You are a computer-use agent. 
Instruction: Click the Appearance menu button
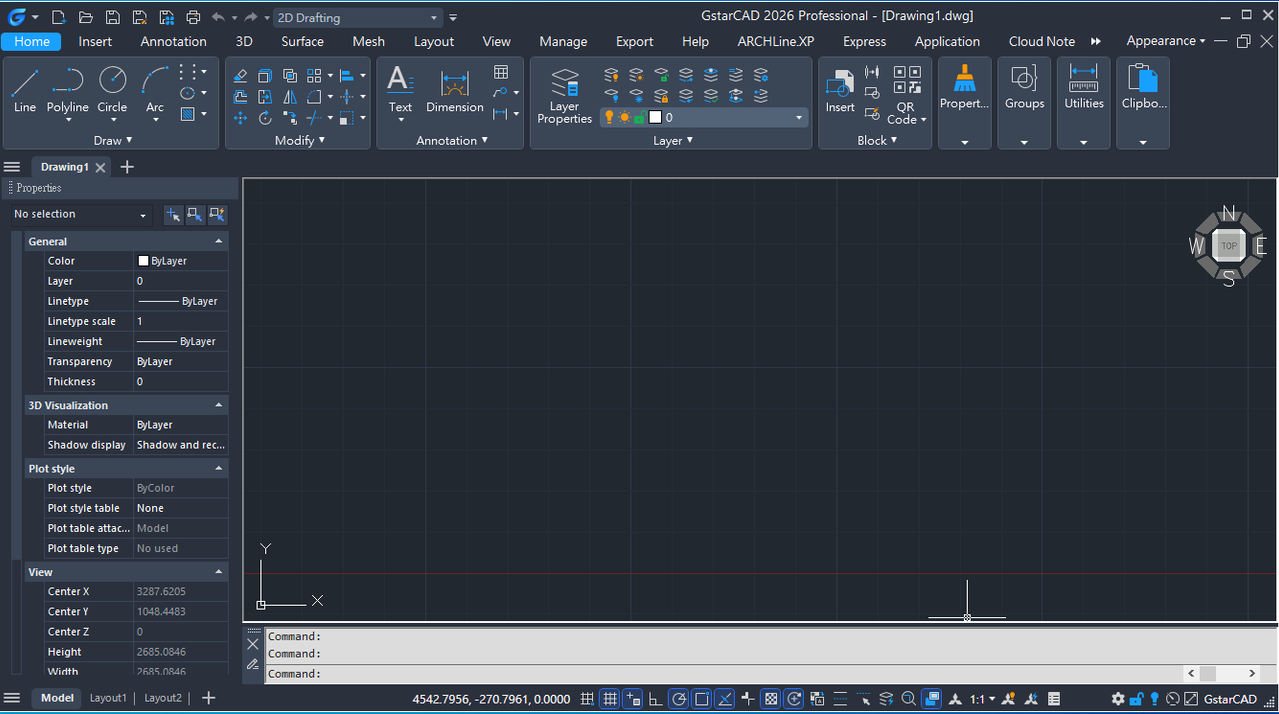pyautogui.click(x=1165, y=41)
